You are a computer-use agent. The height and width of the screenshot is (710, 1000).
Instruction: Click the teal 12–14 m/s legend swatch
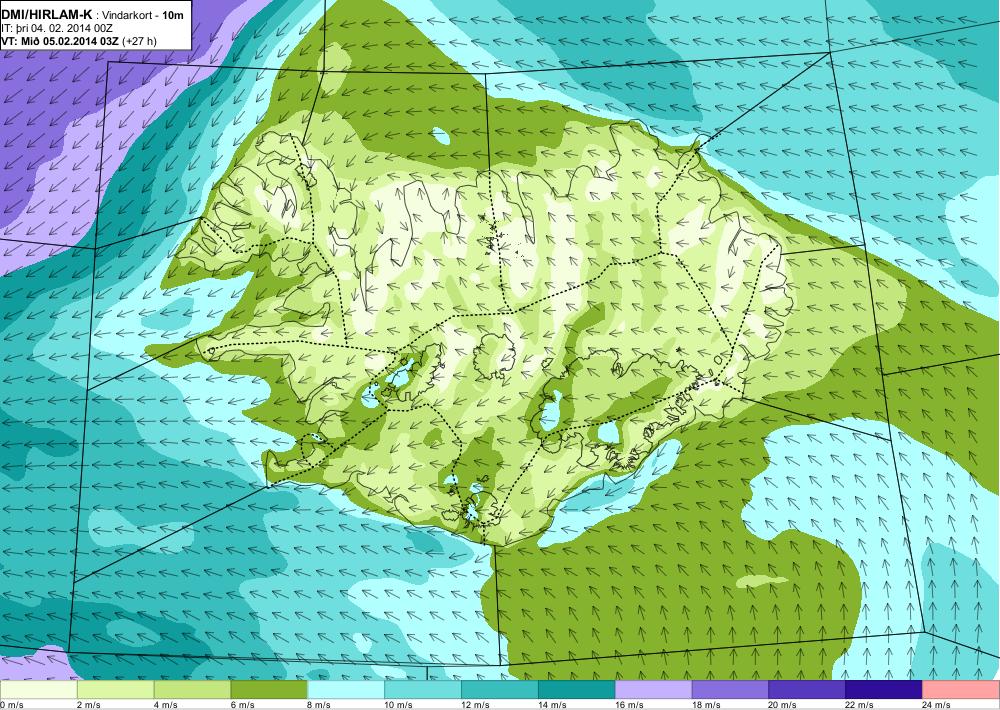(499, 690)
